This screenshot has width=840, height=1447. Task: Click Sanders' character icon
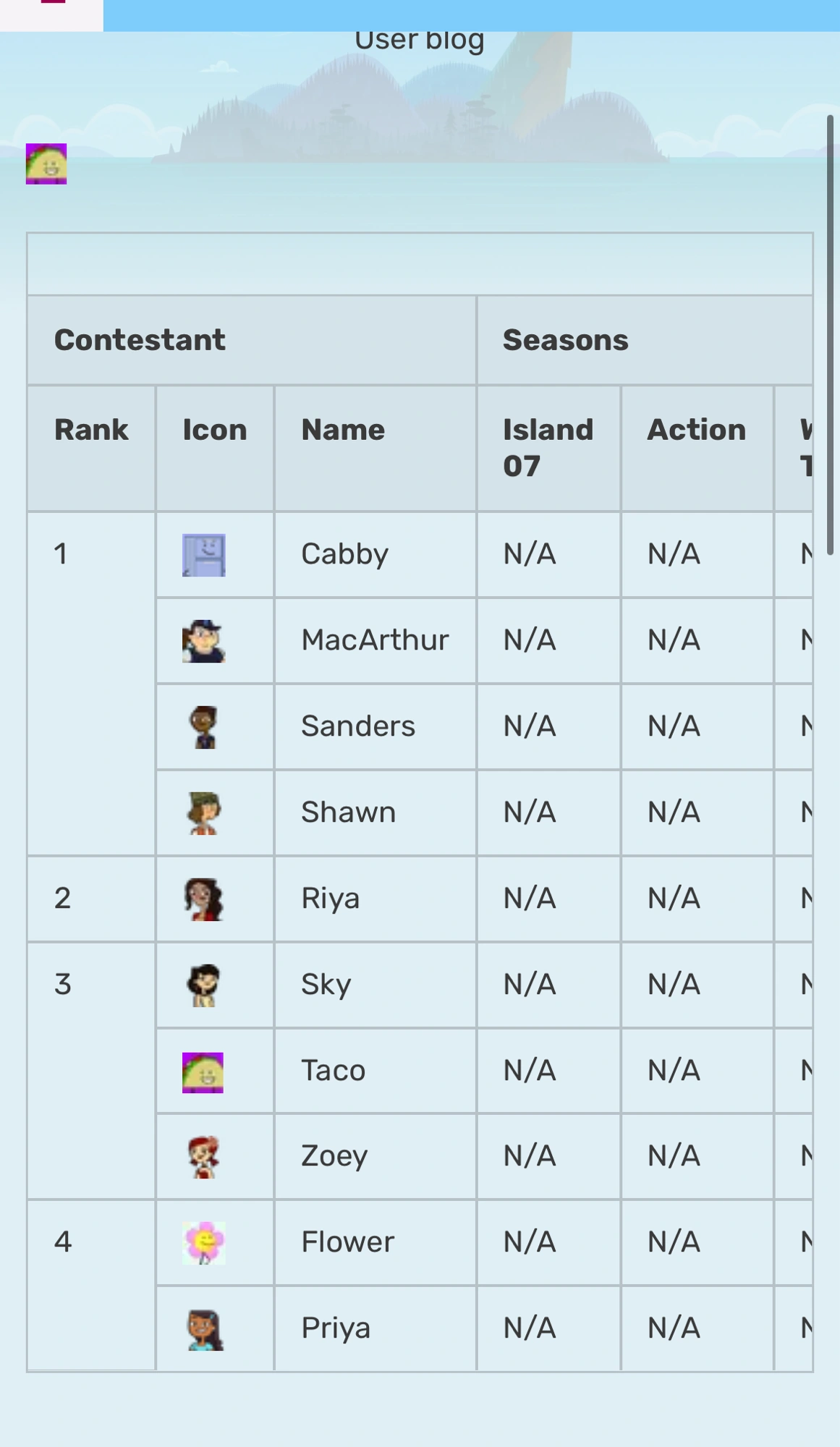[204, 726]
